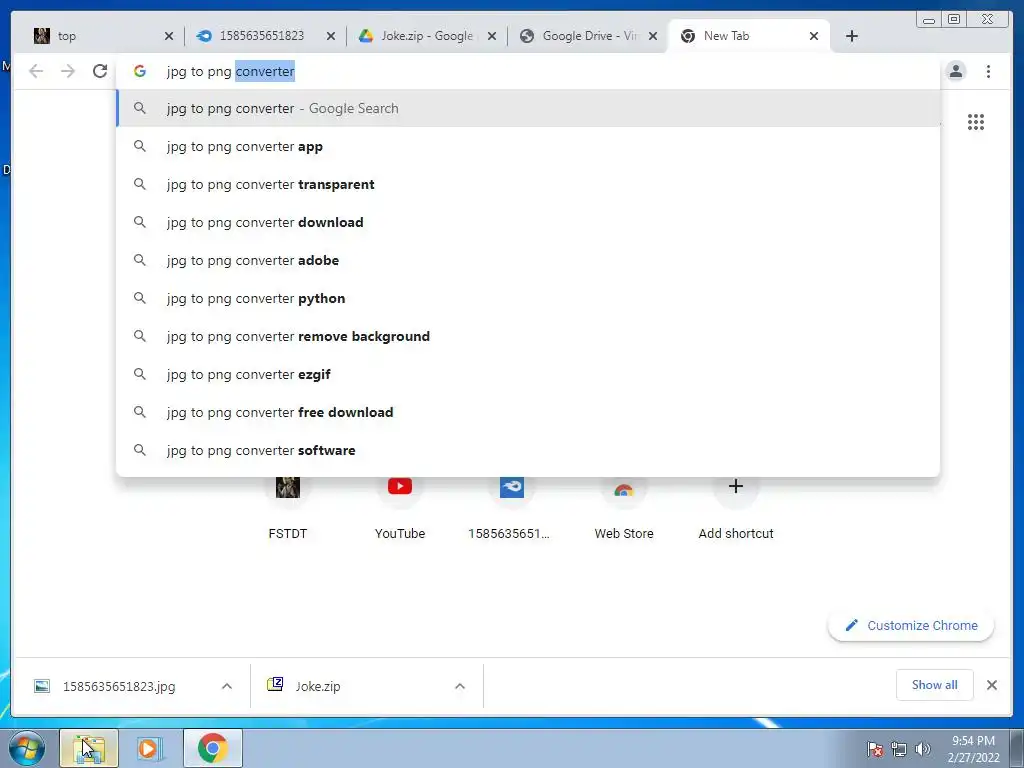
Task: Open the Action Center flag icon
Action: click(875, 749)
